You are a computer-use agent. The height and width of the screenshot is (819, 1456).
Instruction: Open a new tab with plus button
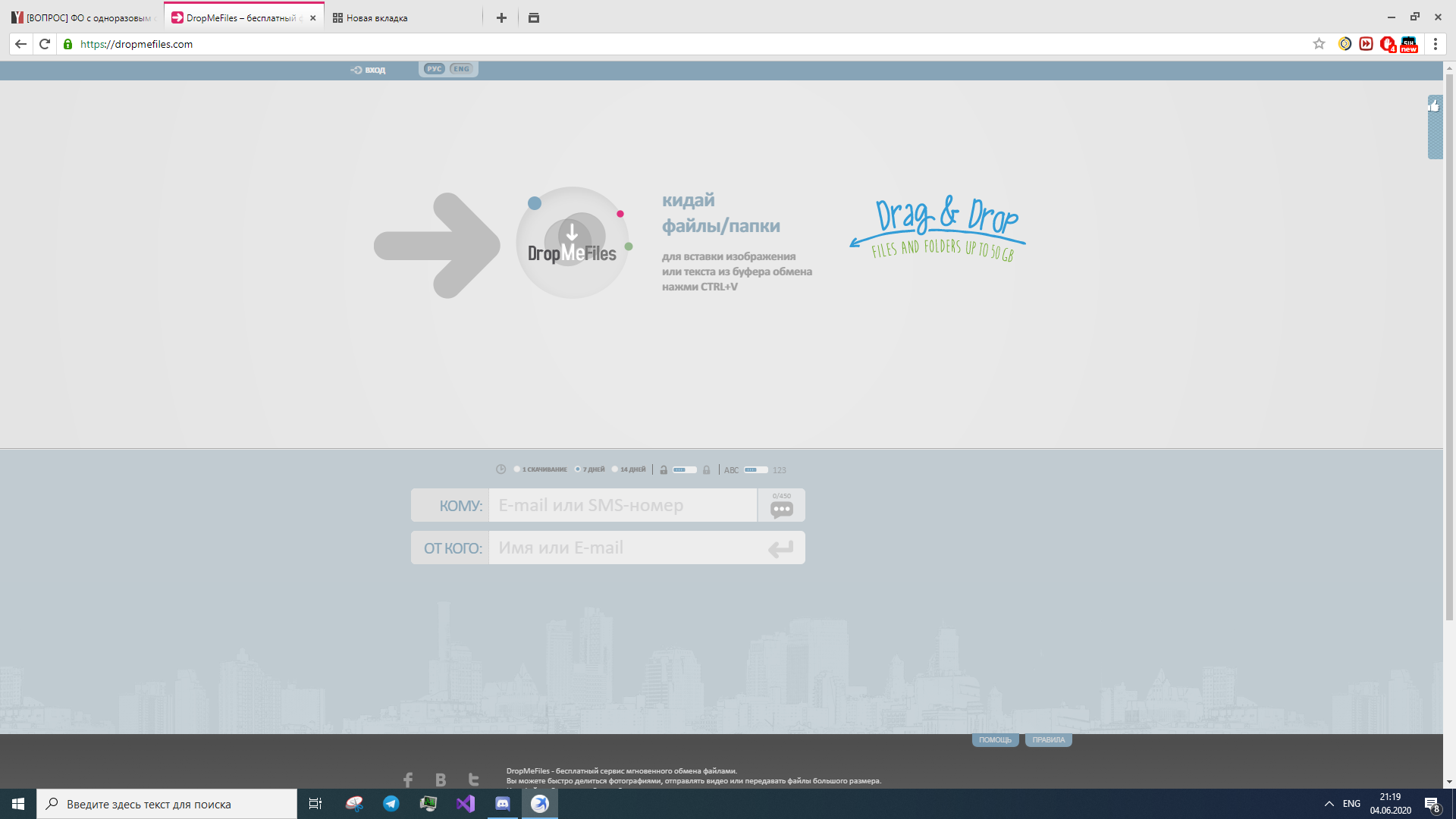501,17
